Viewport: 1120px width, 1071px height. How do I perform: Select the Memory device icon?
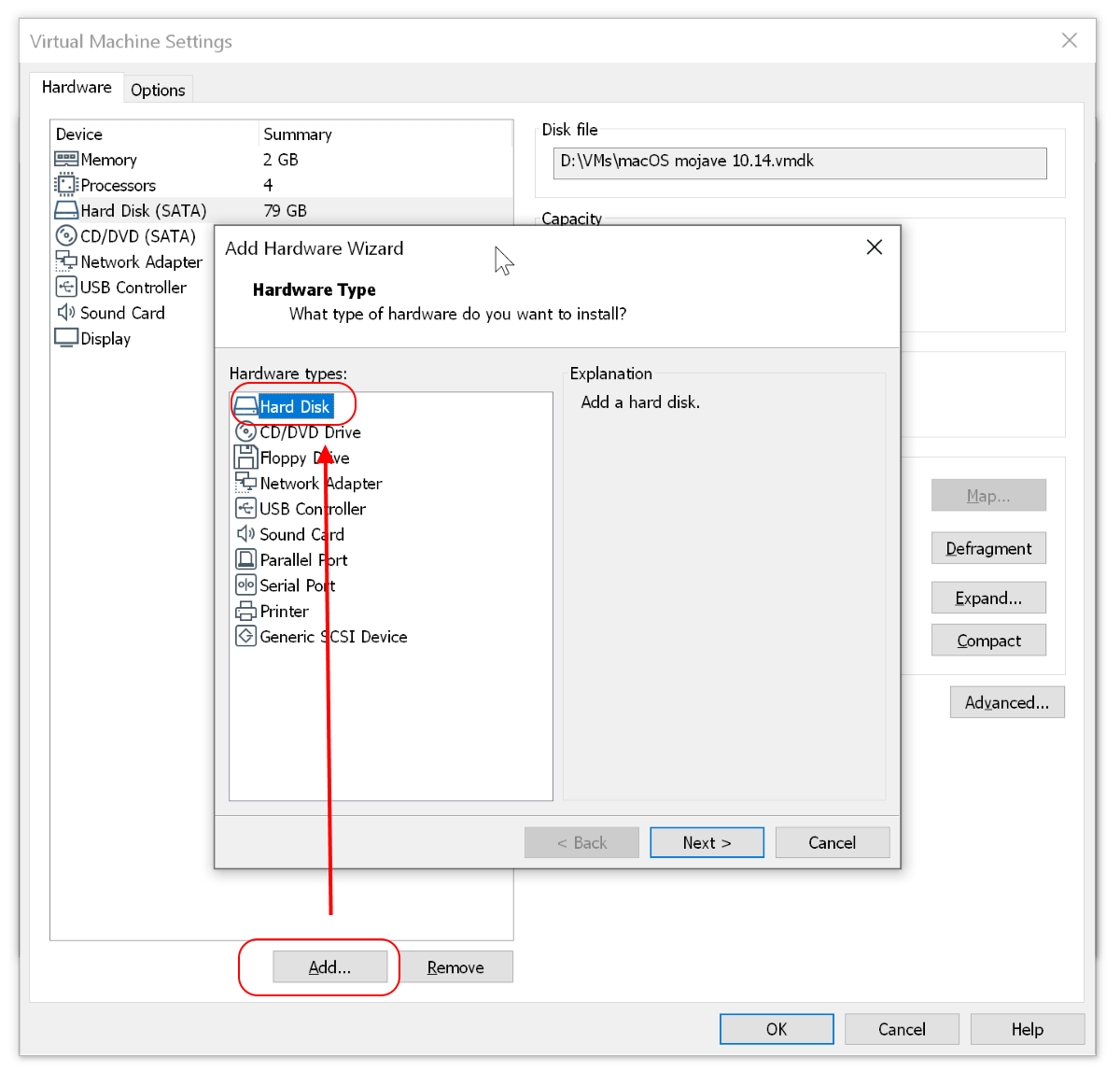tap(66, 160)
